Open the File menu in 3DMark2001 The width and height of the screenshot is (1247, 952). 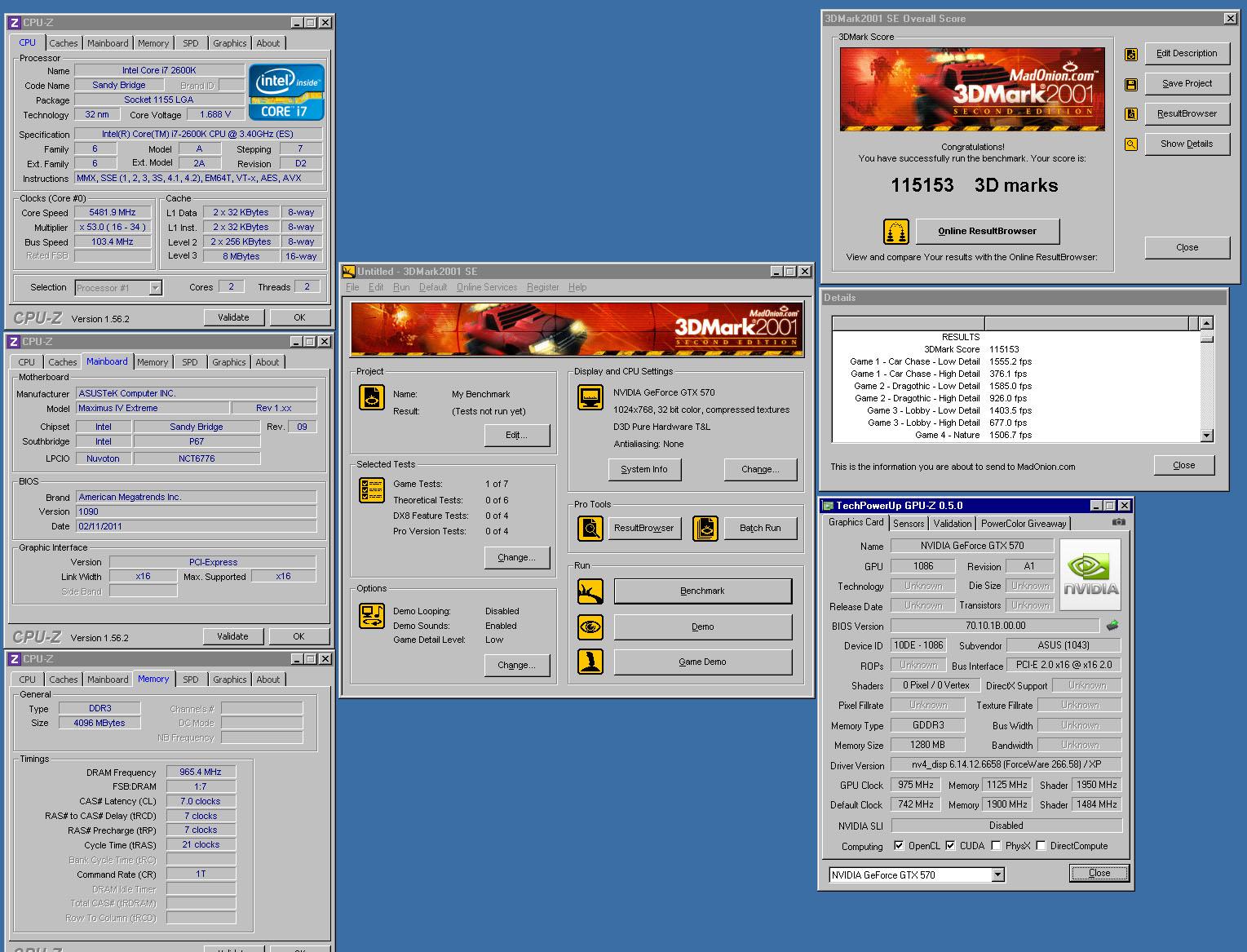[352, 287]
